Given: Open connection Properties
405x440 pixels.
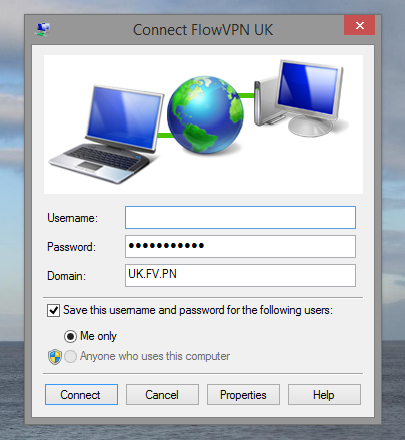Looking at the screenshot, I should (x=243, y=395).
